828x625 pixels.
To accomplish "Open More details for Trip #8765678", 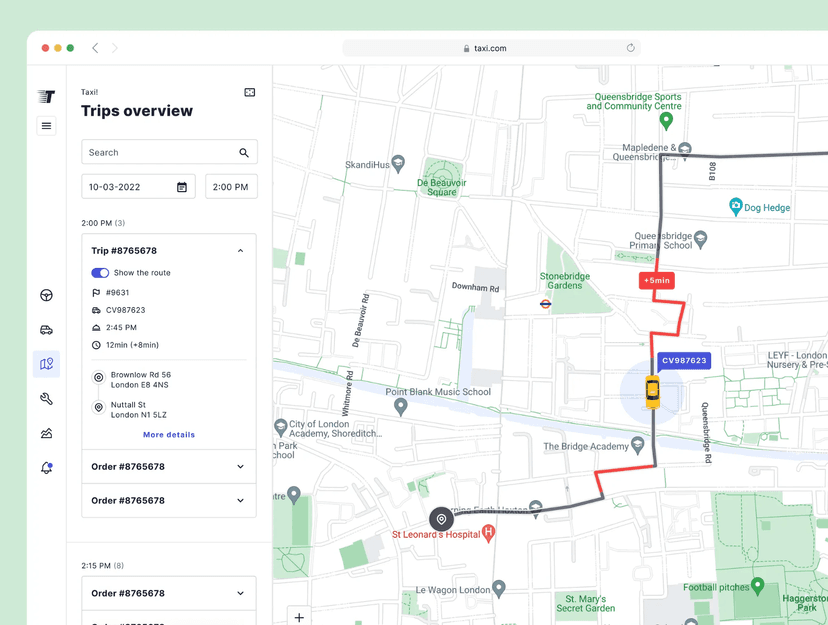I will (x=168, y=434).
